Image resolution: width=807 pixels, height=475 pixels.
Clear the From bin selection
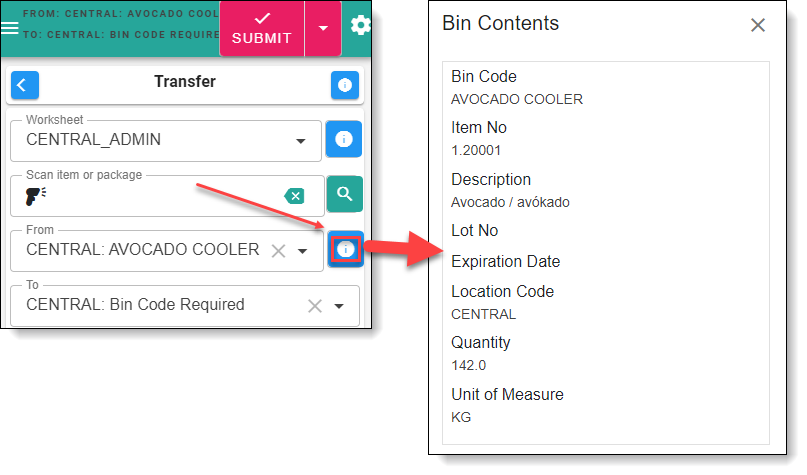(x=279, y=250)
